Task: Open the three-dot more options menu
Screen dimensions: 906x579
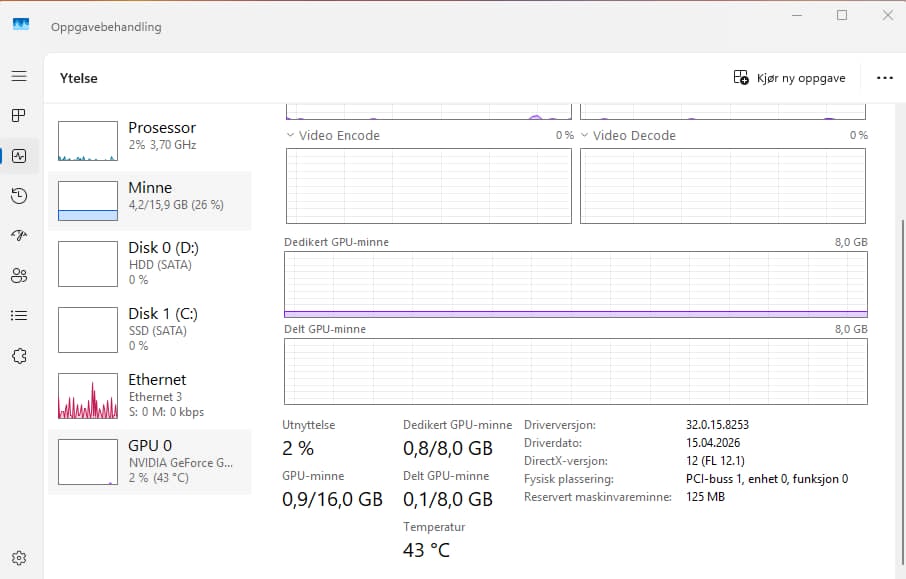Action: pos(885,78)
